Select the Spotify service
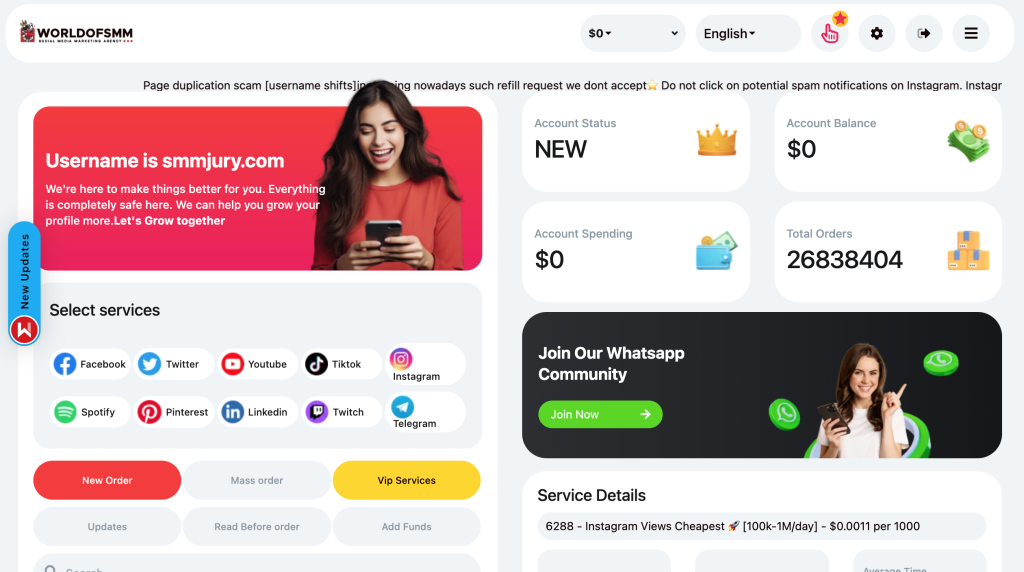This screenshot has width=1024, height=572. (90, 412)
